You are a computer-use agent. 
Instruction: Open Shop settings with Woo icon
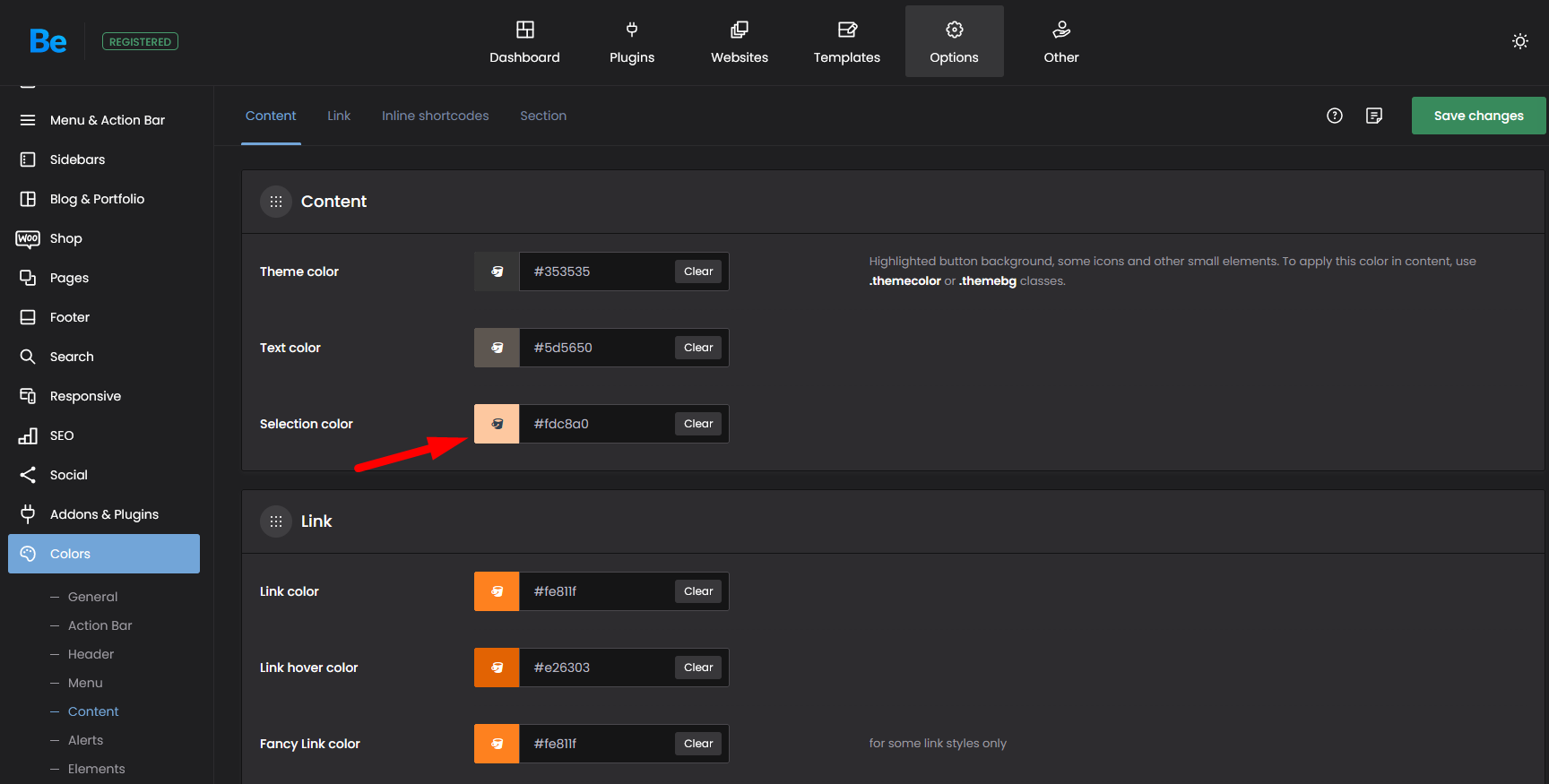coord(104,238)
